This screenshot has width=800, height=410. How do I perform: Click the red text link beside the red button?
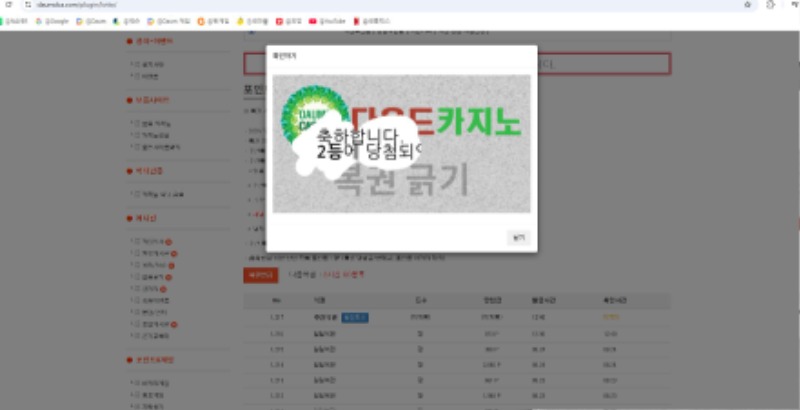pos(342,275)
